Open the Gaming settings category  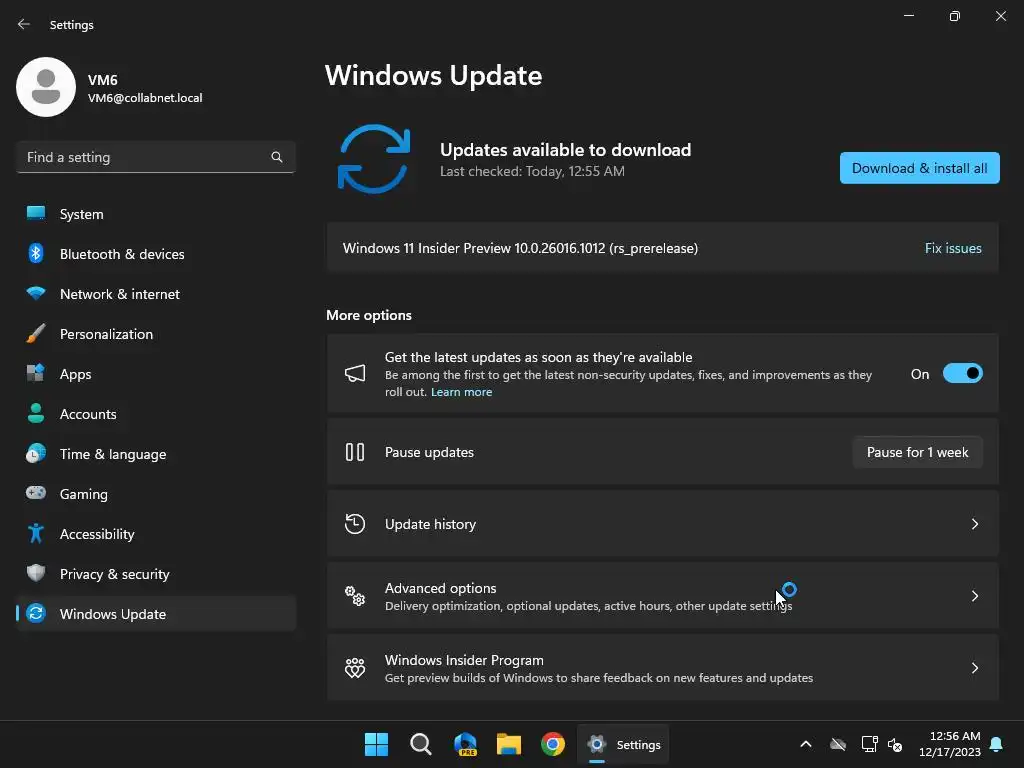tap(156, 493)
